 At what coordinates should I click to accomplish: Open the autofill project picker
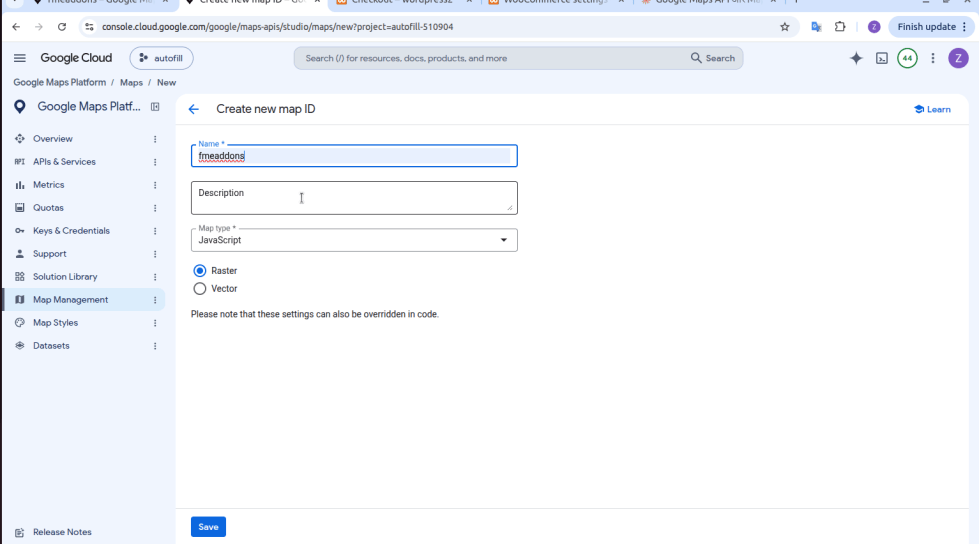pos(161,58)
